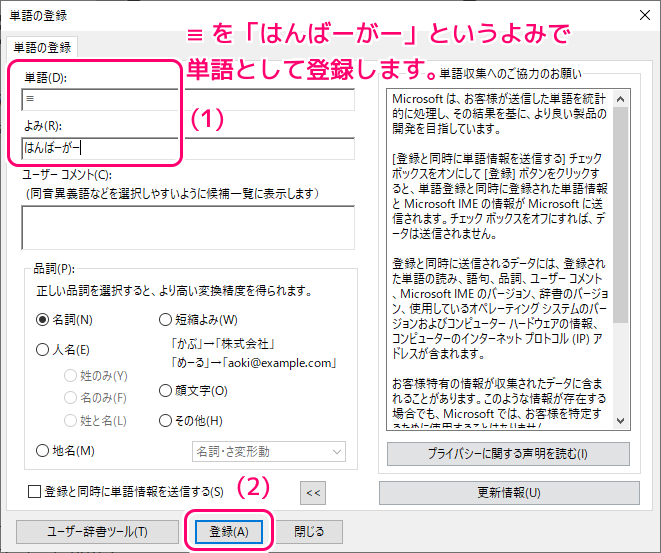This screenshot has height=553, width=661.
Task: Open ユーザー辞書ツール(T)
Action: (x=97, y=532)
